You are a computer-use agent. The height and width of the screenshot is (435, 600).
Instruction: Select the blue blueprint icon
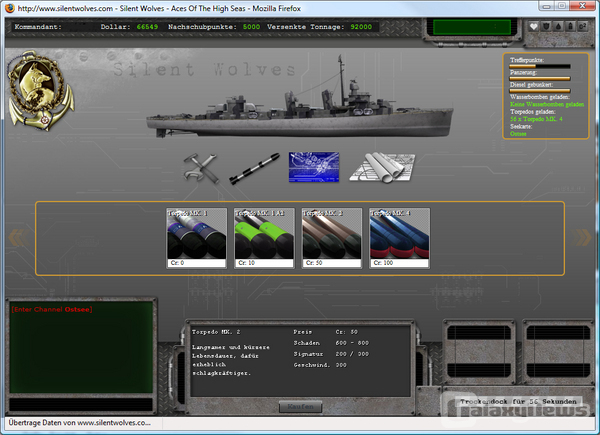pyautogui.click(x=314, y=168)
